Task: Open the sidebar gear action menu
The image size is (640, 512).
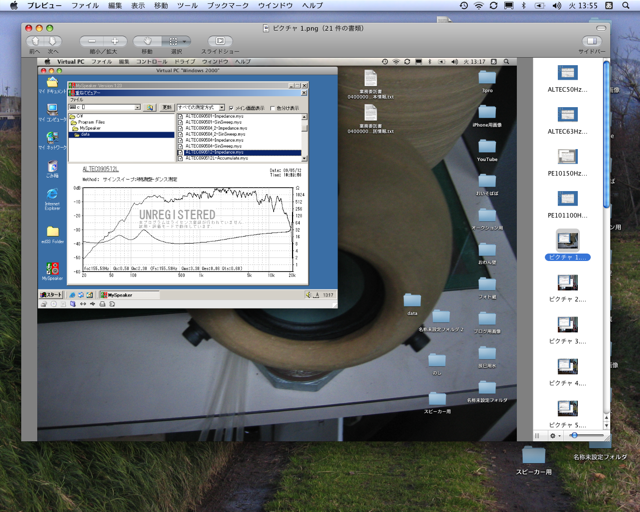Action: (555, 435)
